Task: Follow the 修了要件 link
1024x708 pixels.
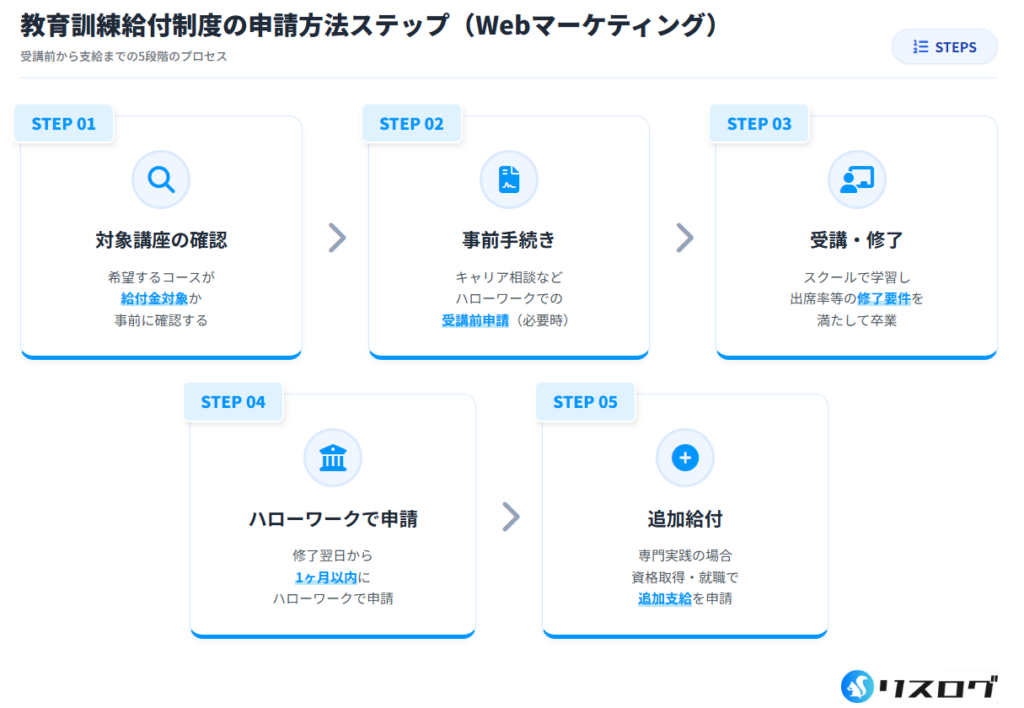Action: coord(884,298)
